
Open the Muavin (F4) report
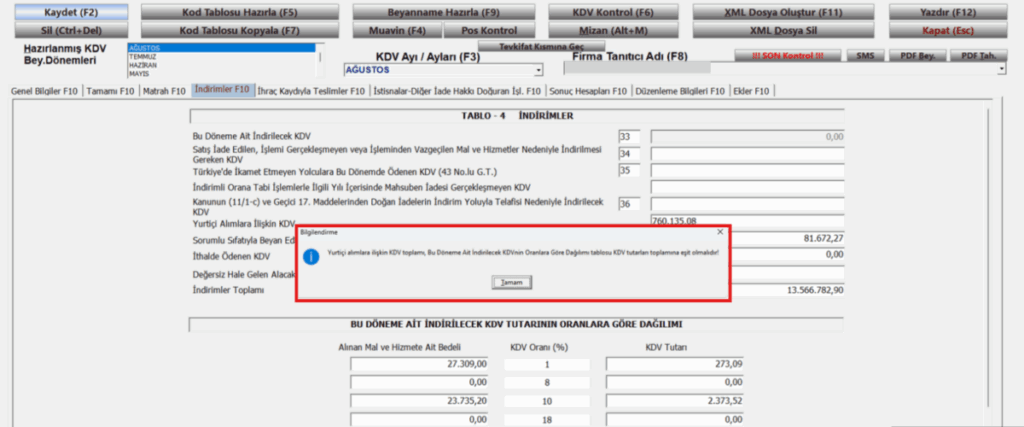[397, 30]
